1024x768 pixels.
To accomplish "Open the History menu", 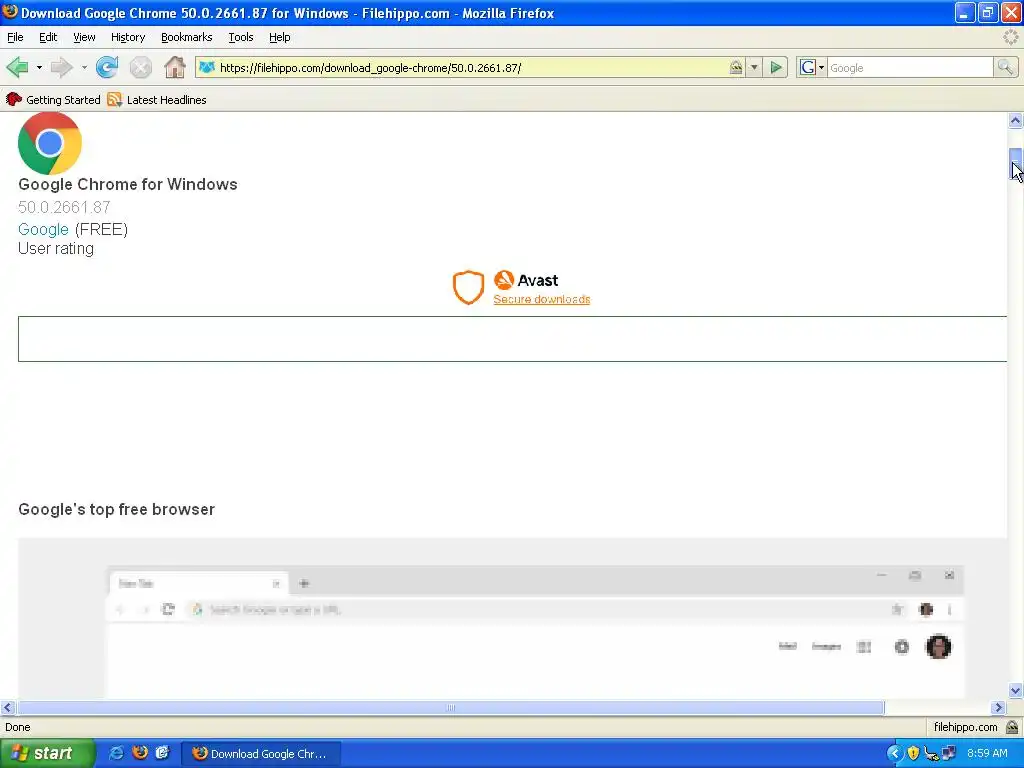I will coord(128,37).
